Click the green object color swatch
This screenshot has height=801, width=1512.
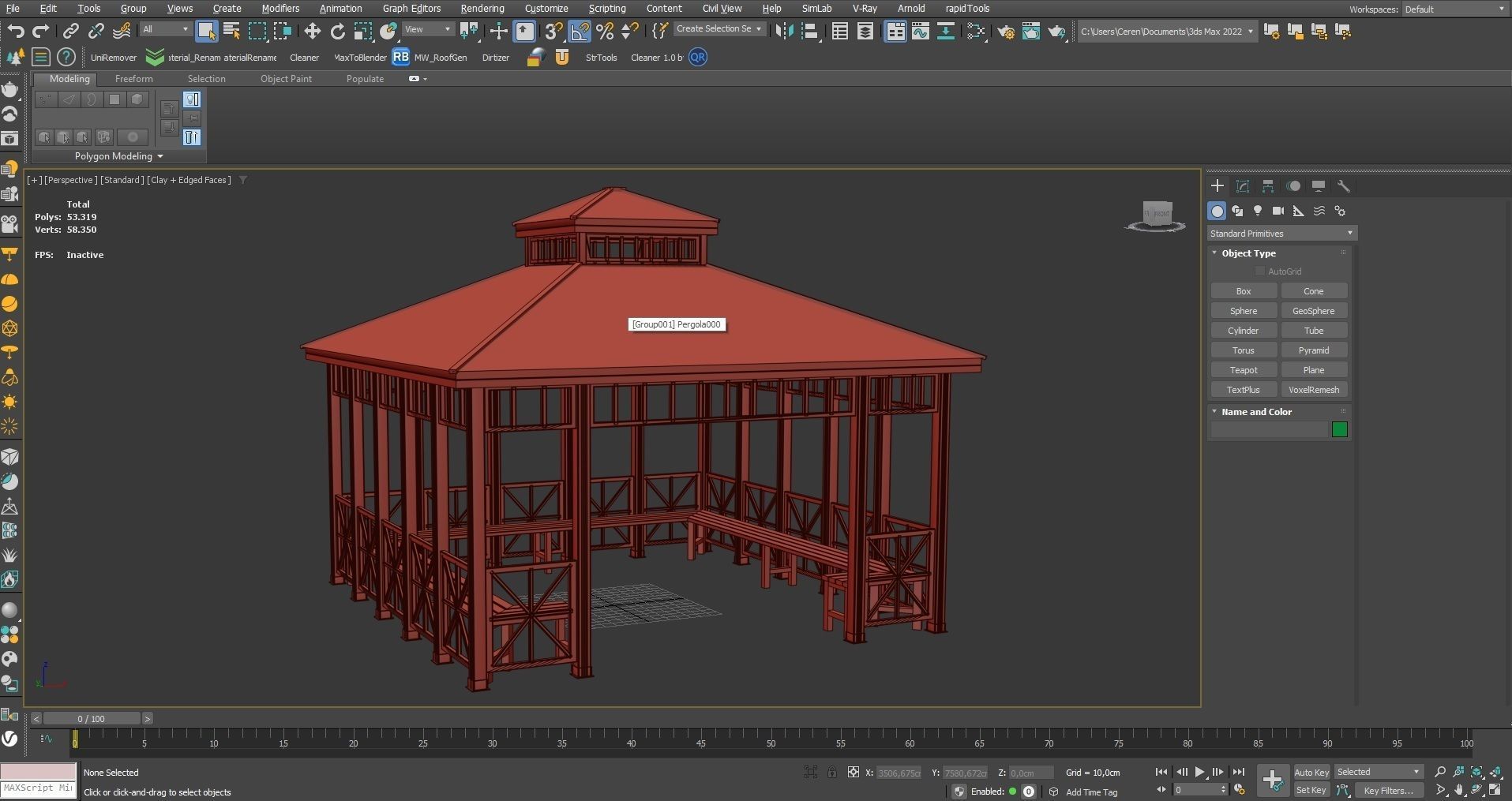point(1340,429)
